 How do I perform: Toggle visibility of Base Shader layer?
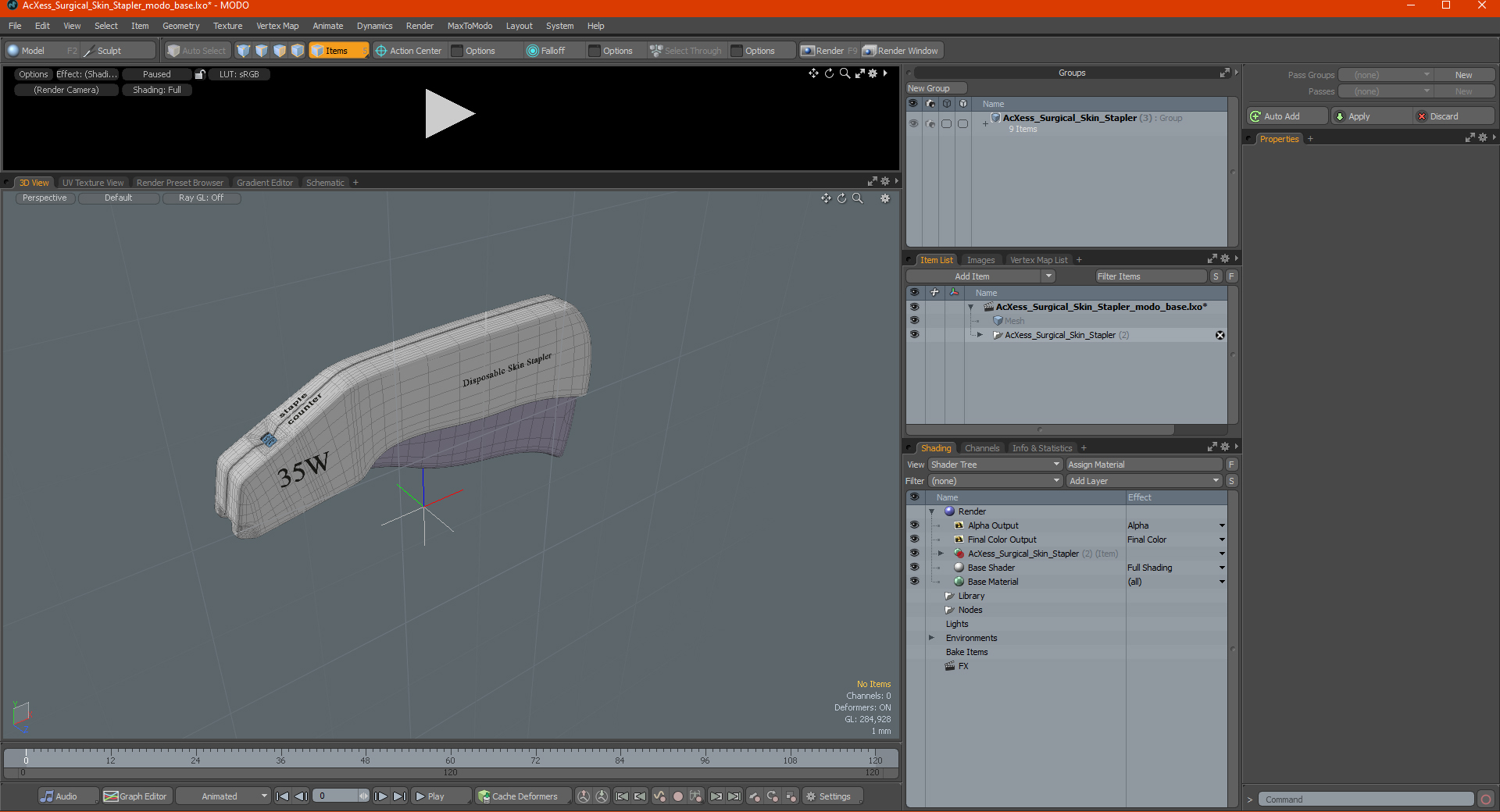click(914, 568)
